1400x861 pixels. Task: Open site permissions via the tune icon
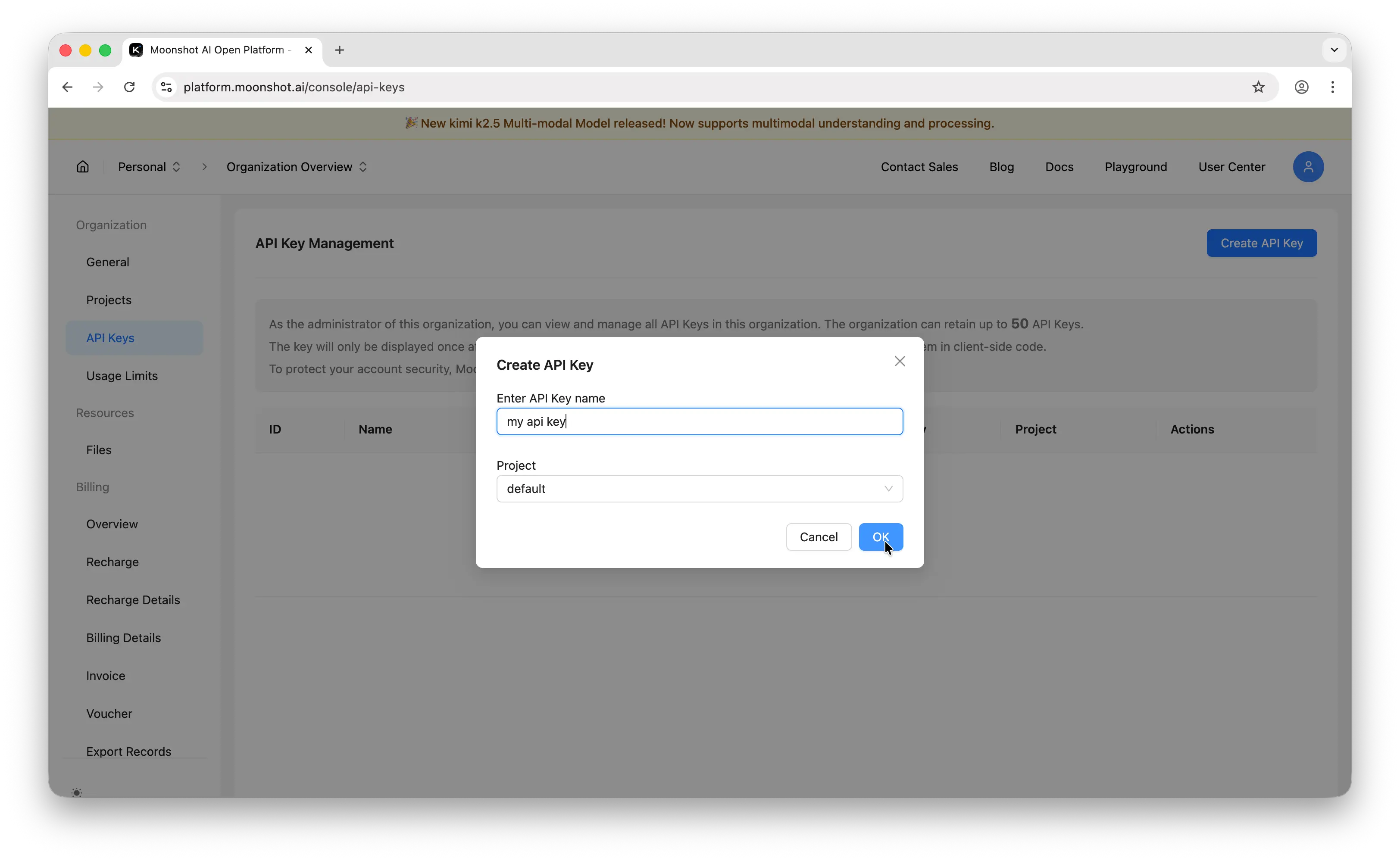(166, 87)
